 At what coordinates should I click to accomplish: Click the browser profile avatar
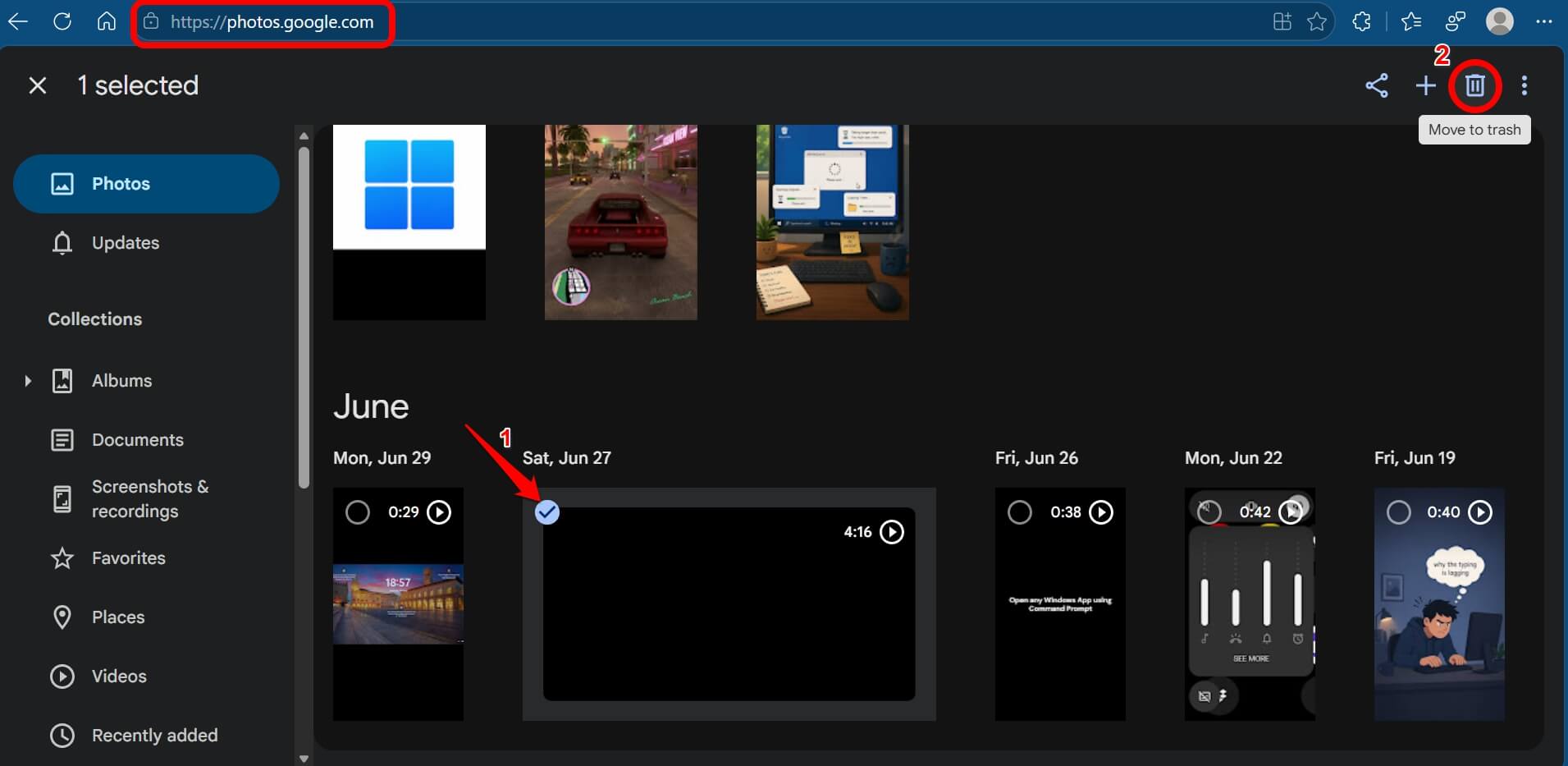click(1500, 21)
